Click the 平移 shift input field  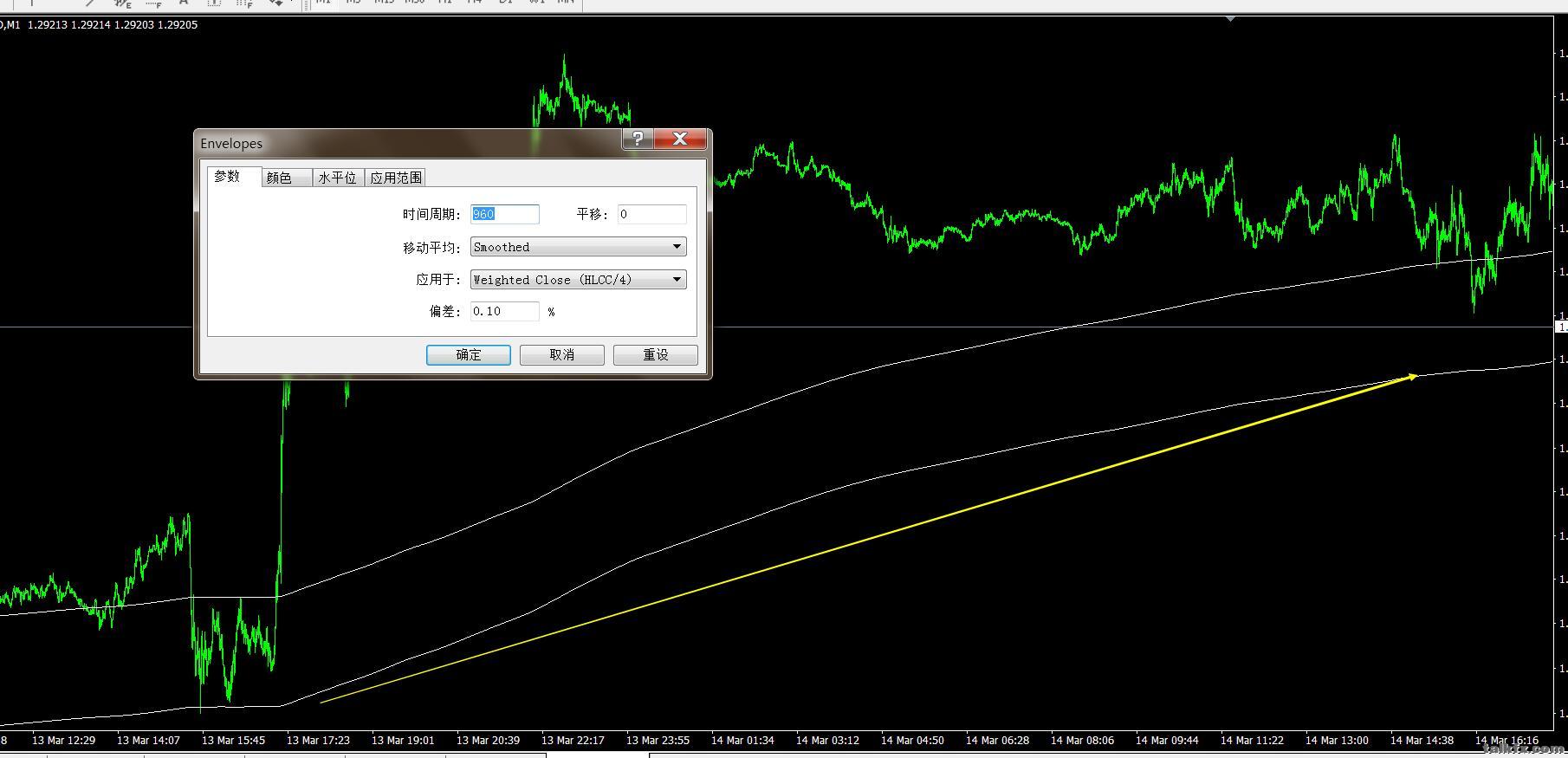(652, 214)
